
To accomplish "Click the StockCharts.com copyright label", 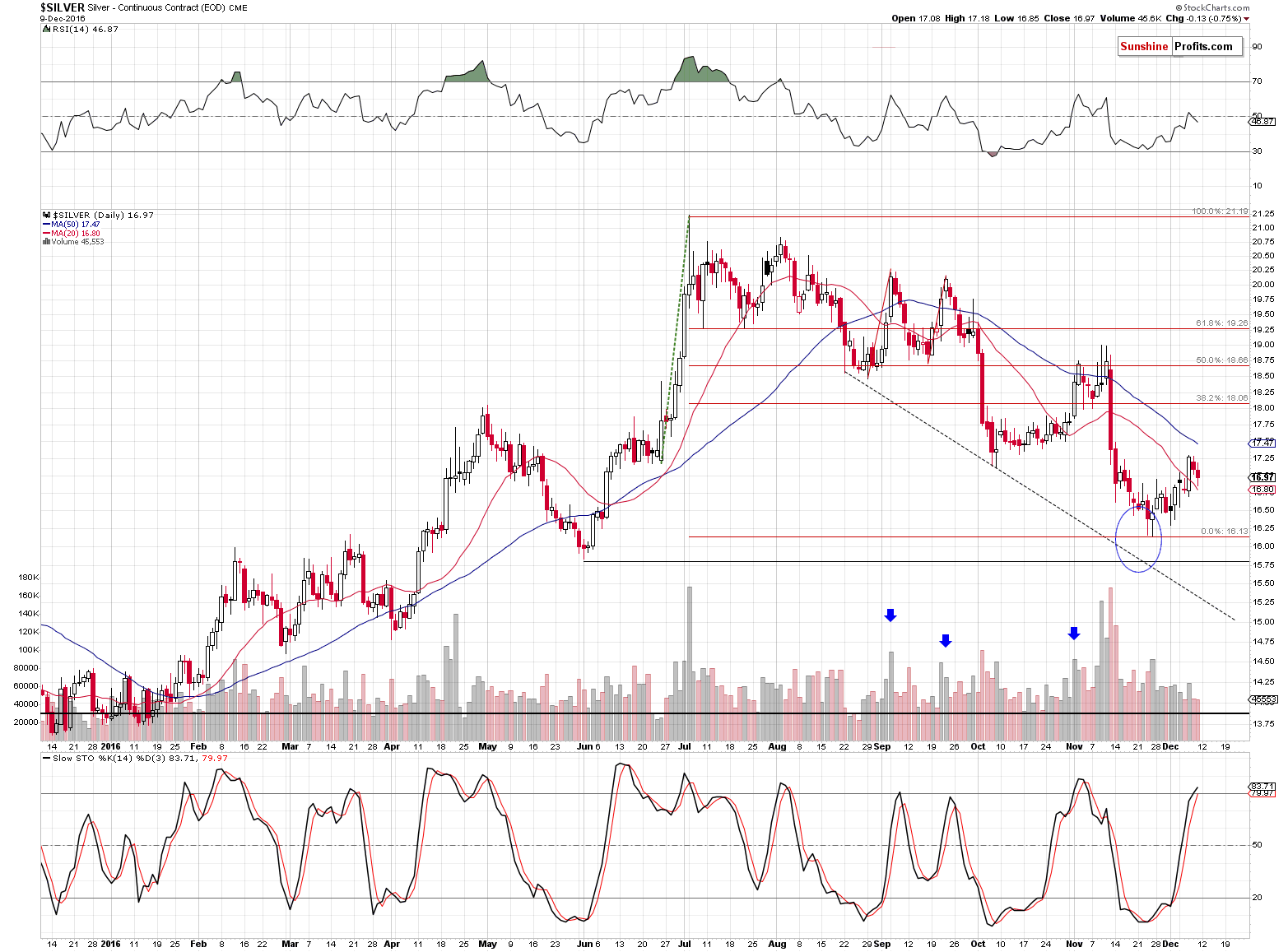I will pyautogui.click(x=1211, y=7).
